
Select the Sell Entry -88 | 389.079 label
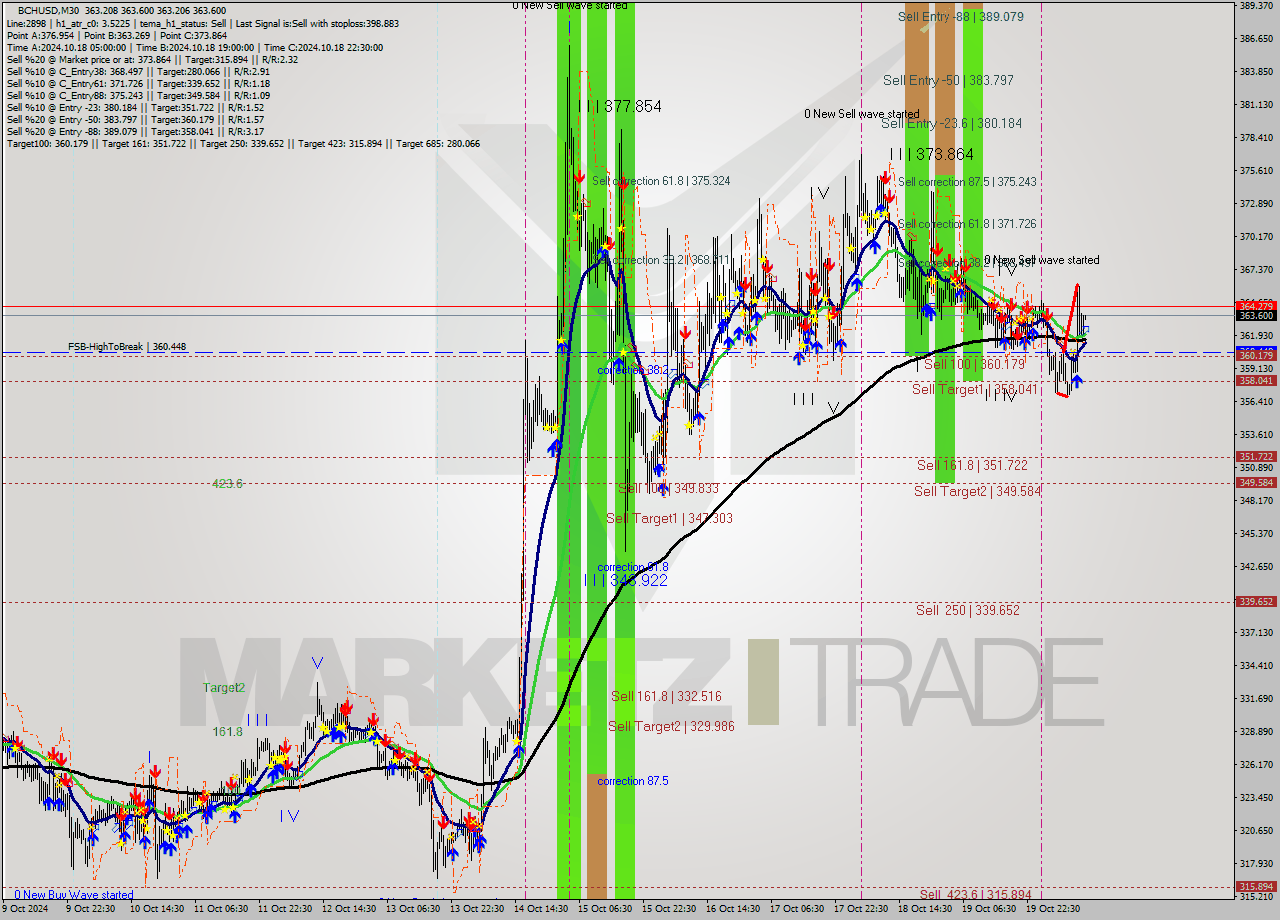click(x=960, y=17)
